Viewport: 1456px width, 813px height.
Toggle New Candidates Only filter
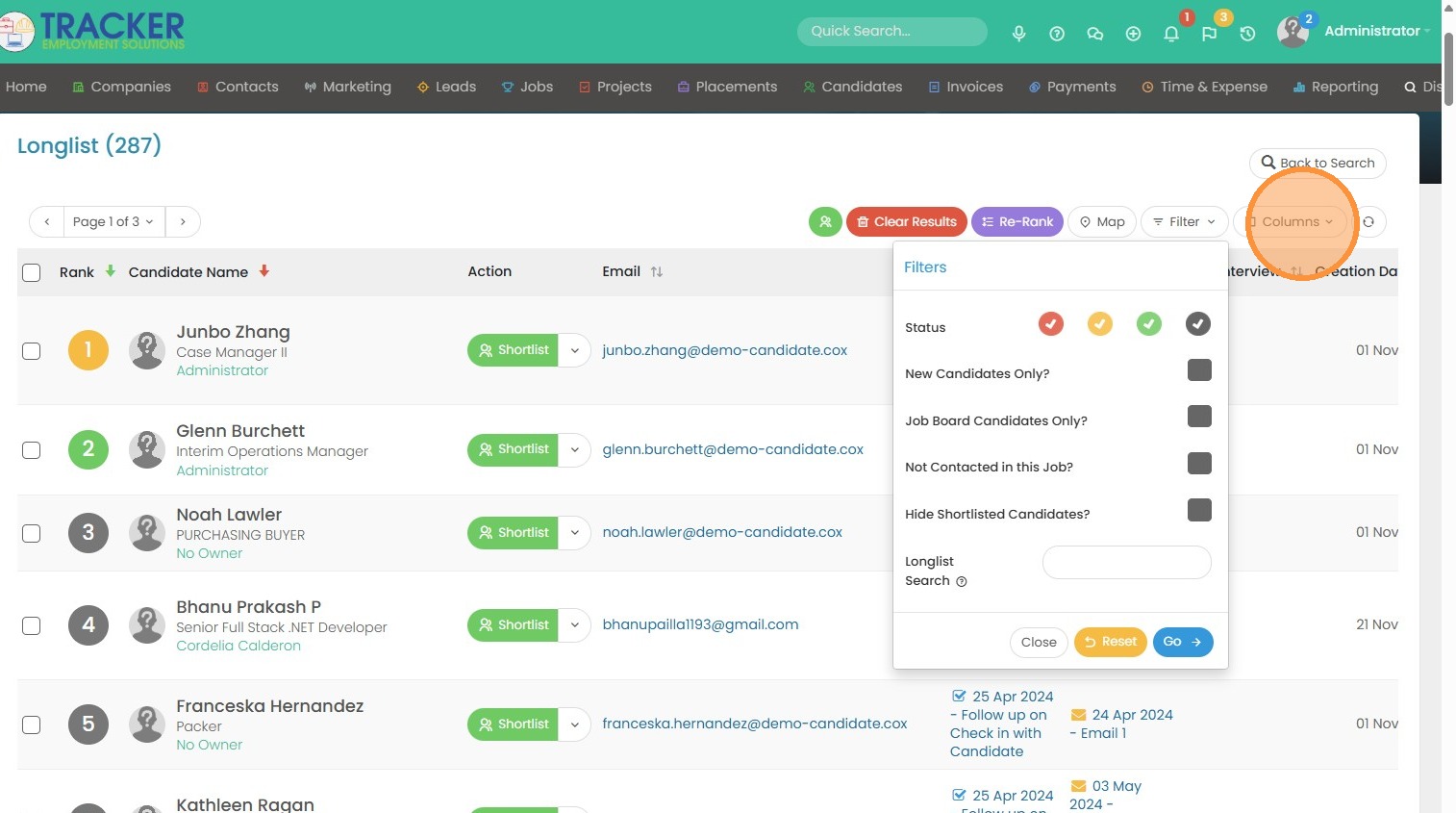[1199, 370]
